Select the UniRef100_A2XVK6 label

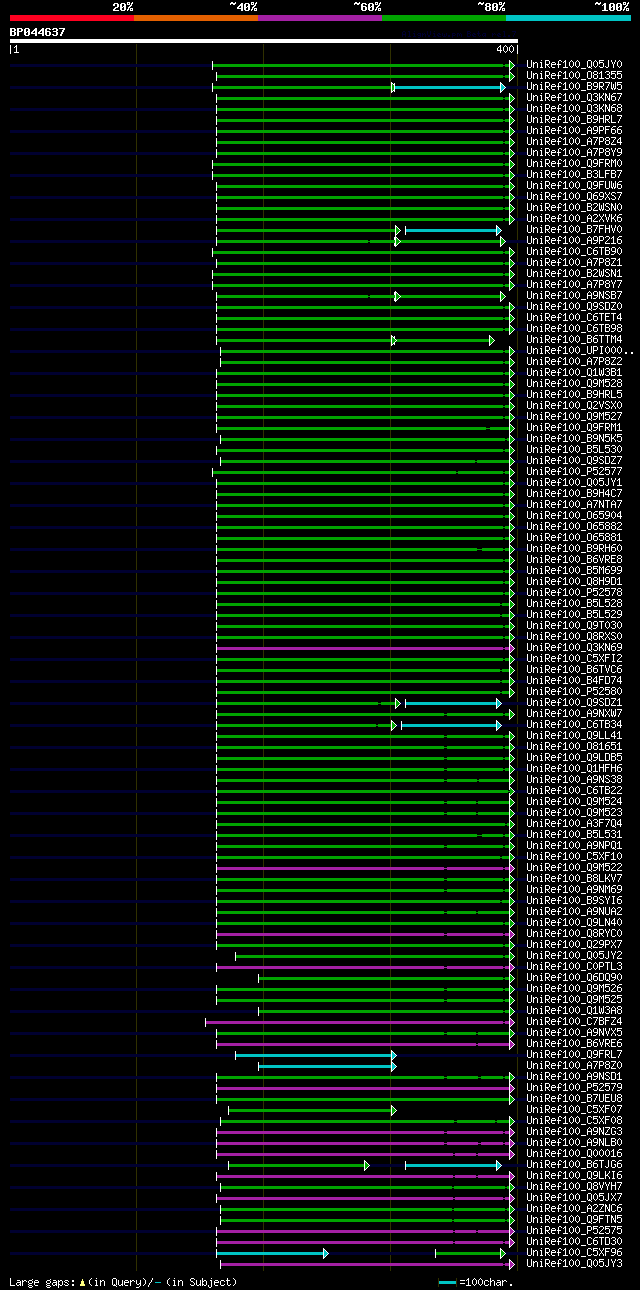point(574,218)
